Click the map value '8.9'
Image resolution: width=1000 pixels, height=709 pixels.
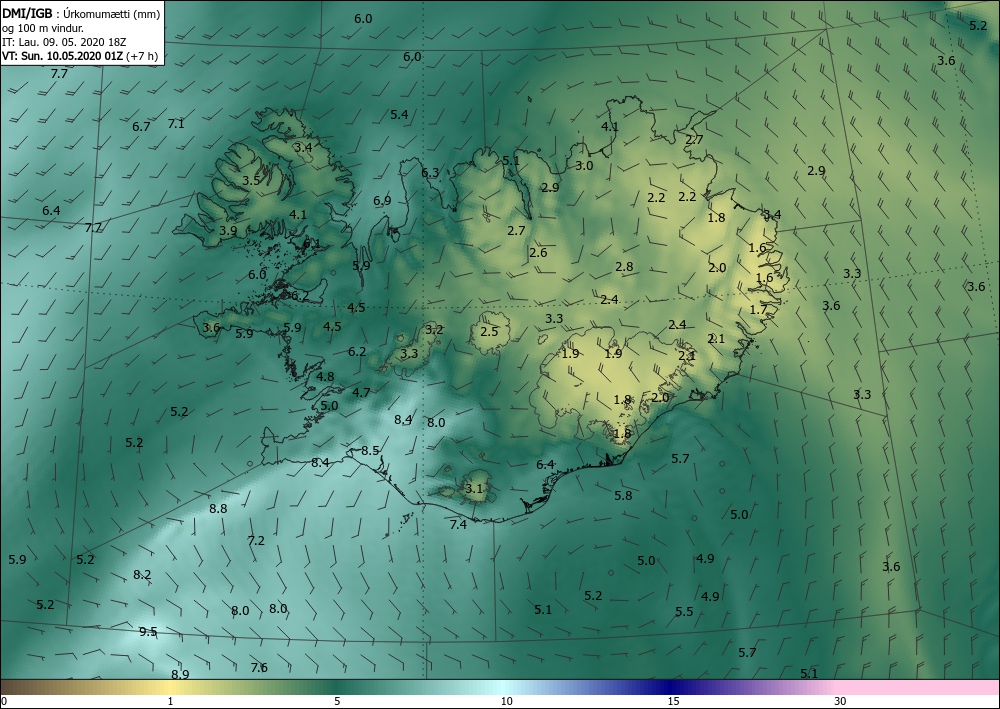180,674
